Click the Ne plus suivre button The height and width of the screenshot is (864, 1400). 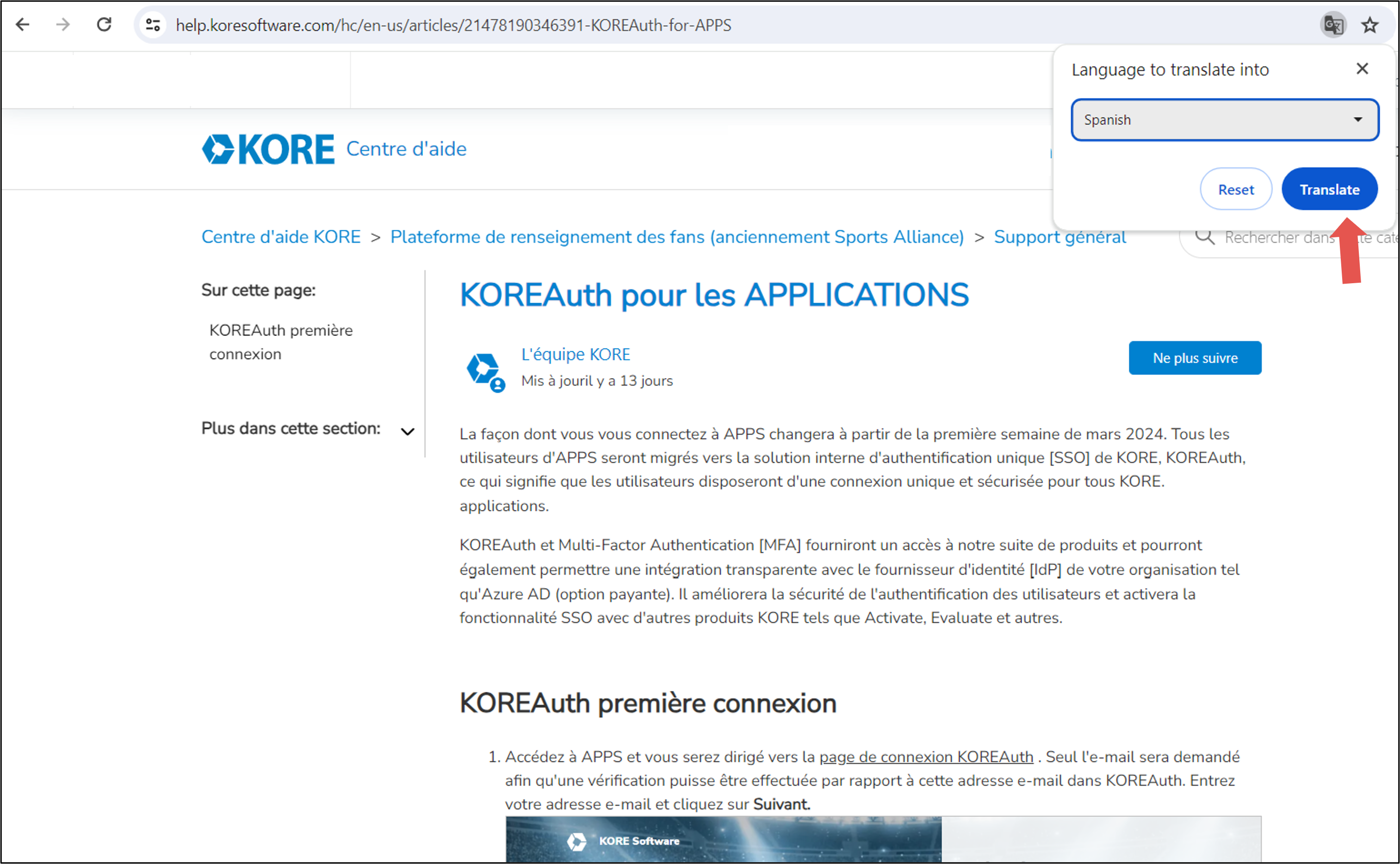[x=1195, y=358]
